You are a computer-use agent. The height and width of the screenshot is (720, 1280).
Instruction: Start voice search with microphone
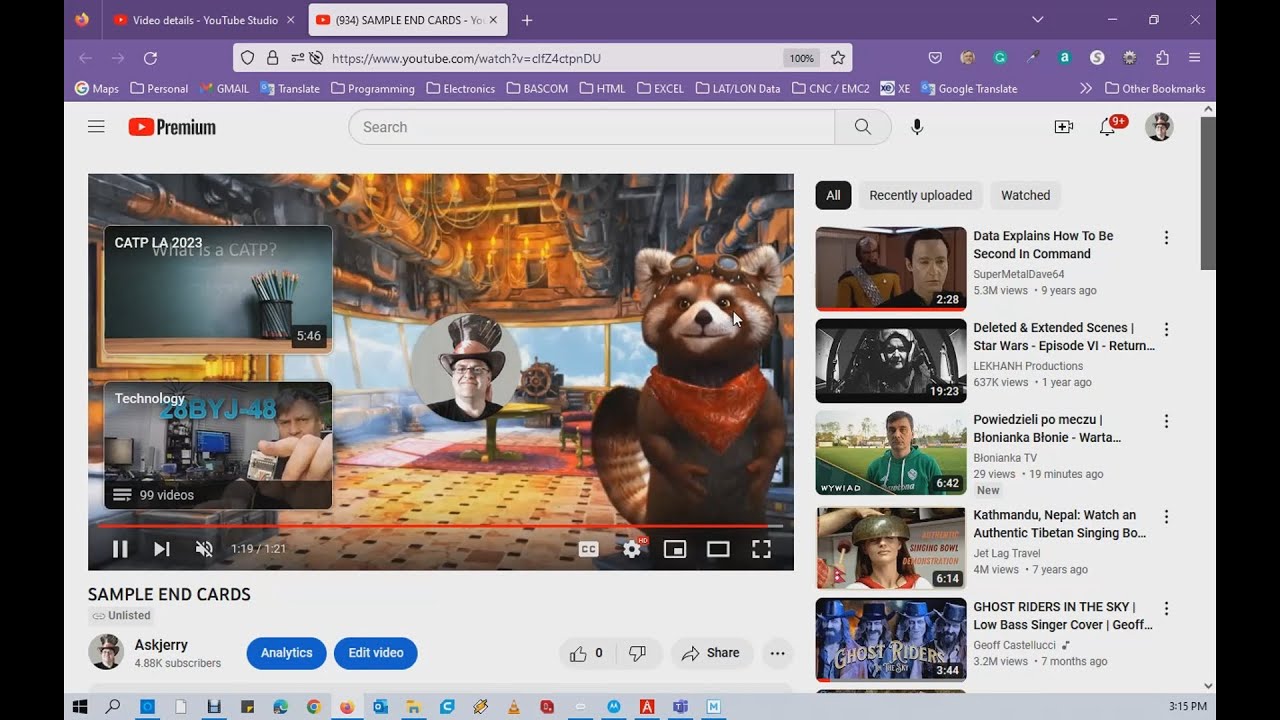917,127
